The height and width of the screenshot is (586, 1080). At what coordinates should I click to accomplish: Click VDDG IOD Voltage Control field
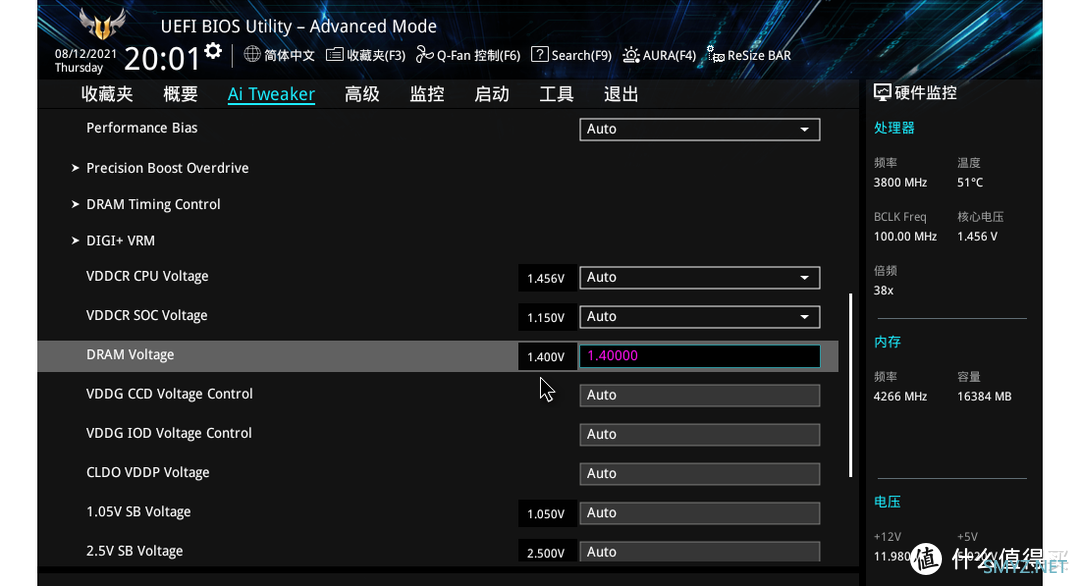tap(700, 435)
